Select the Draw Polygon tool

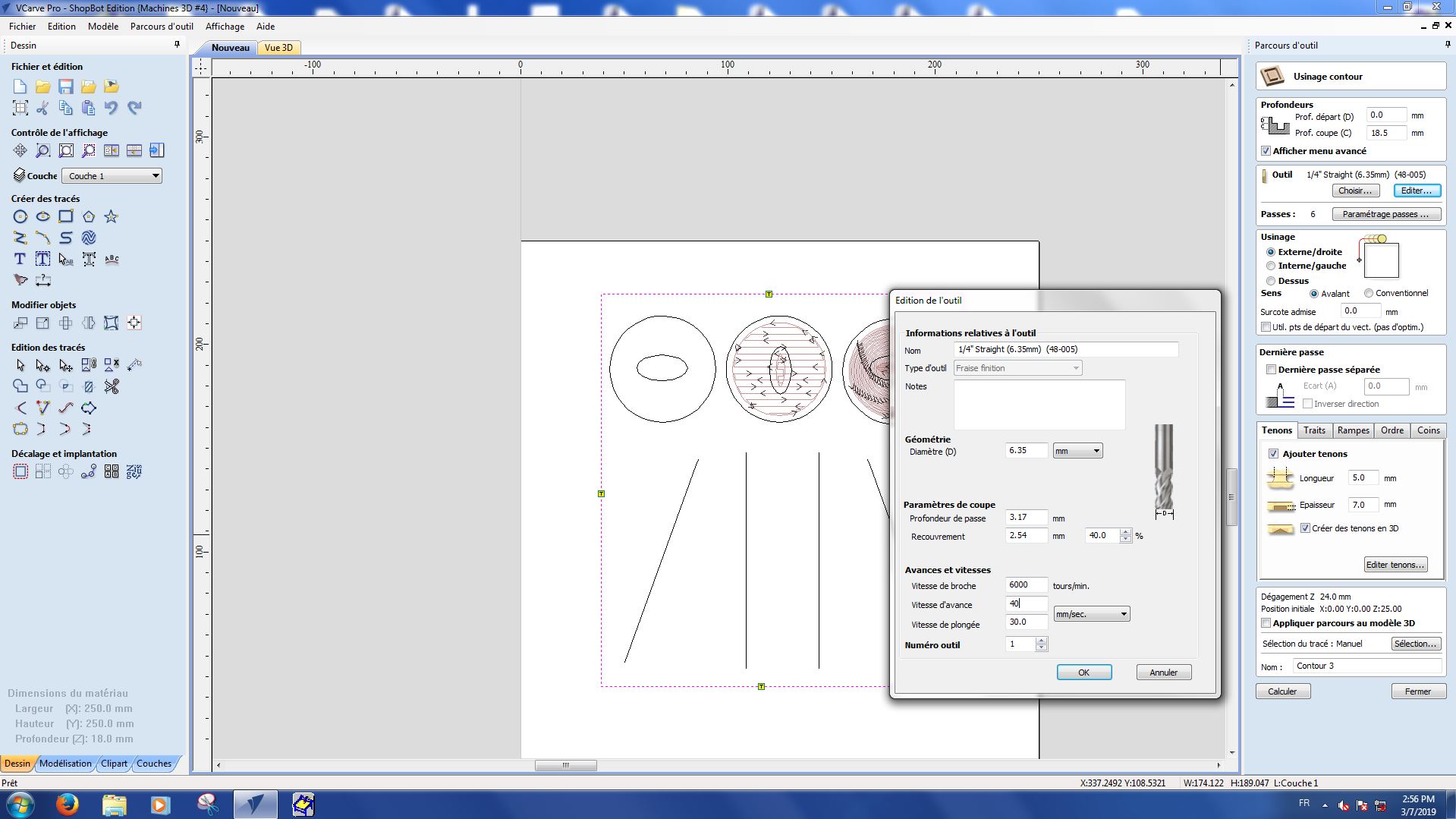pos(89,217)
